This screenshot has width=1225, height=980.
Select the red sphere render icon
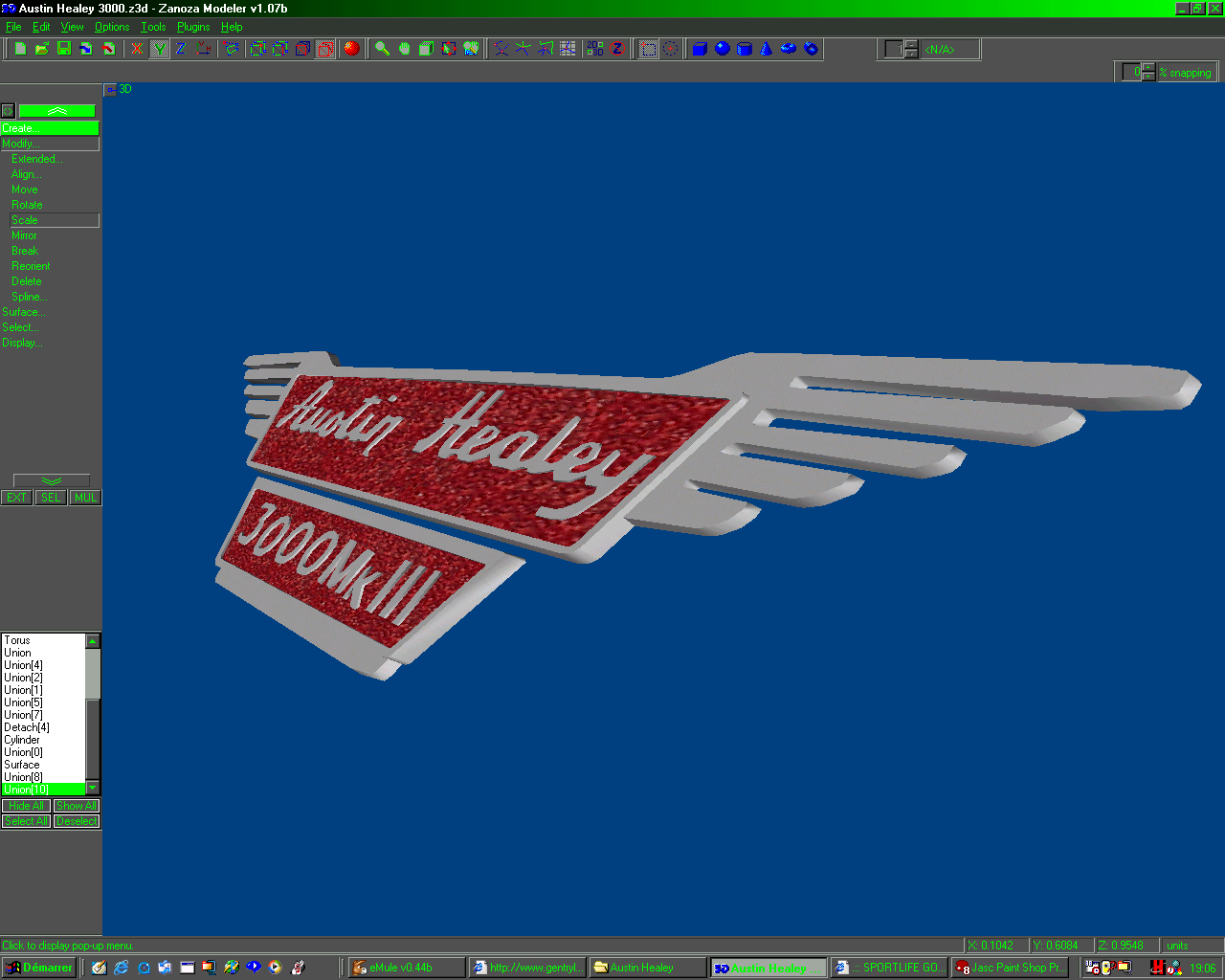coord(351,49)
